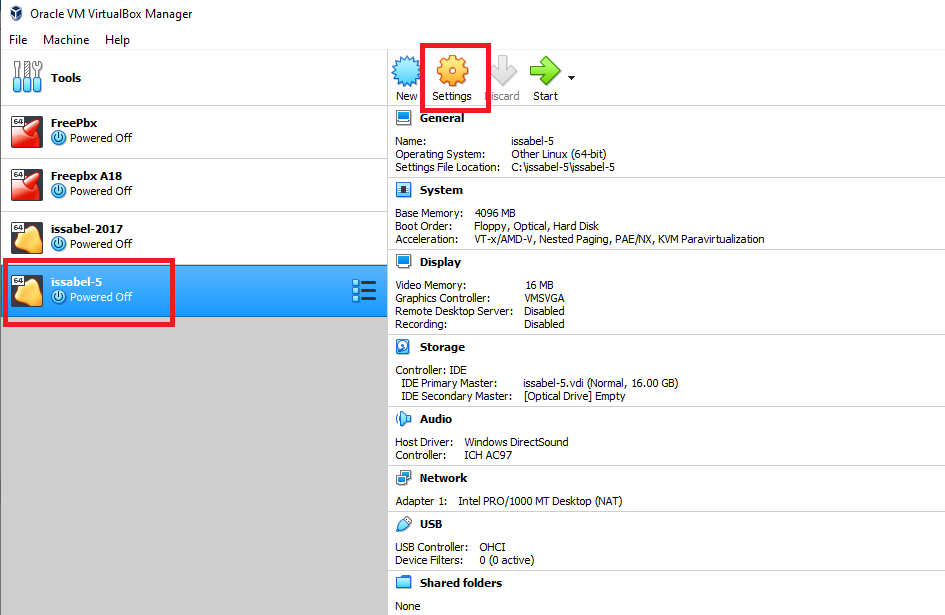945x615 pixels.
Task: Open the Help menu
Action: click(x=117, y=40)
